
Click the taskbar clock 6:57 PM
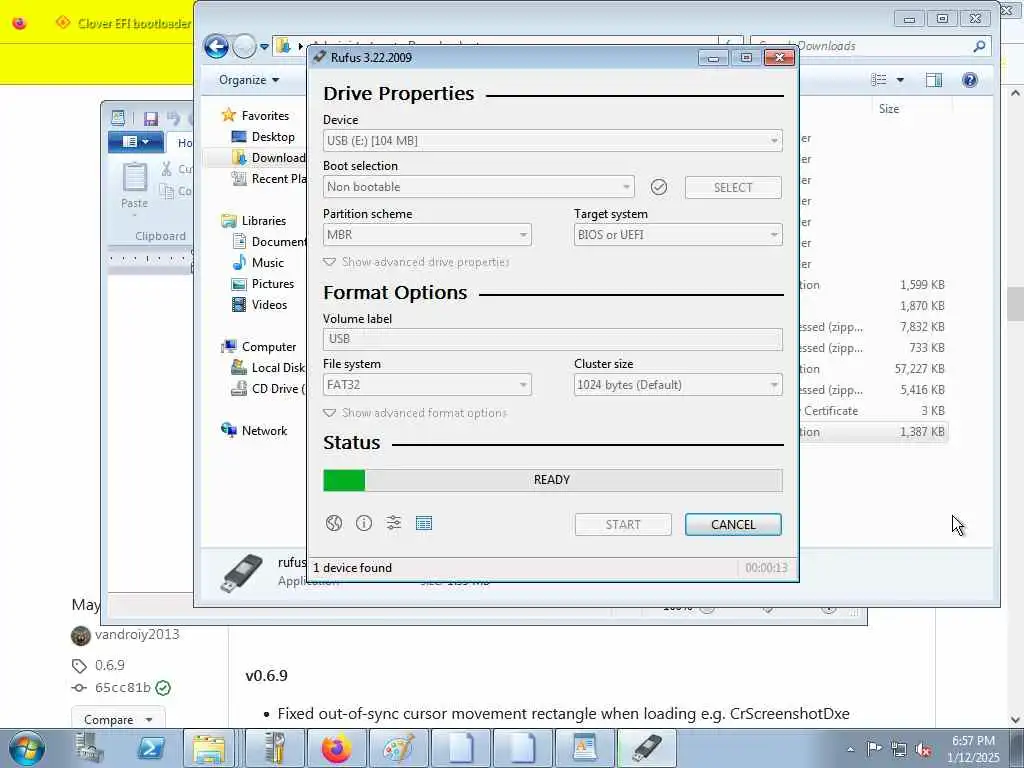coord(973,749)
